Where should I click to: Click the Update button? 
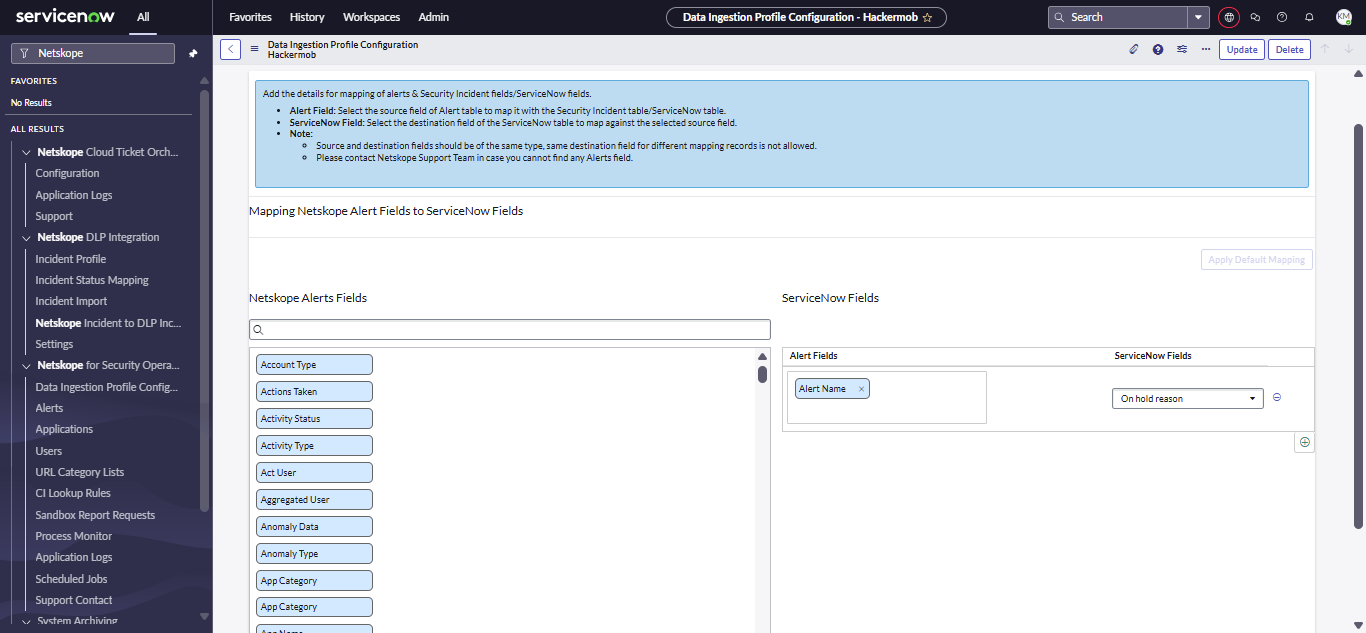tap(1242, 49)
